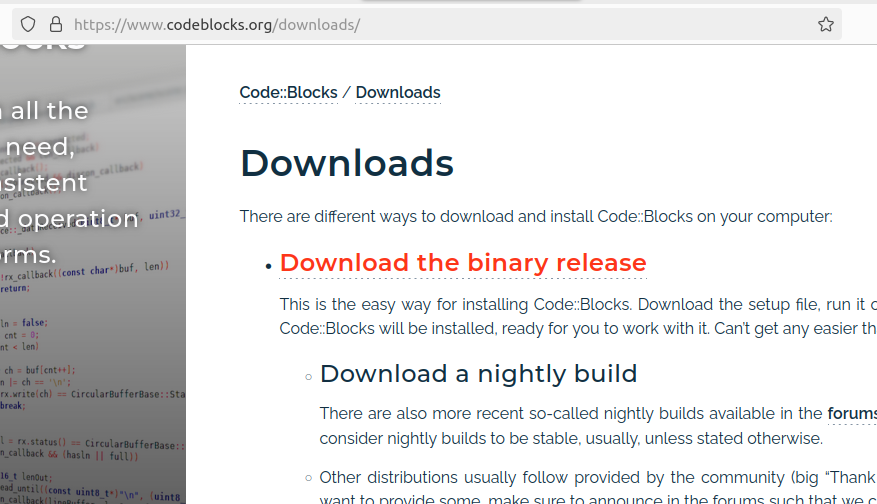
Task: Bookmark this page with the star icon
Action: [826, 25]
